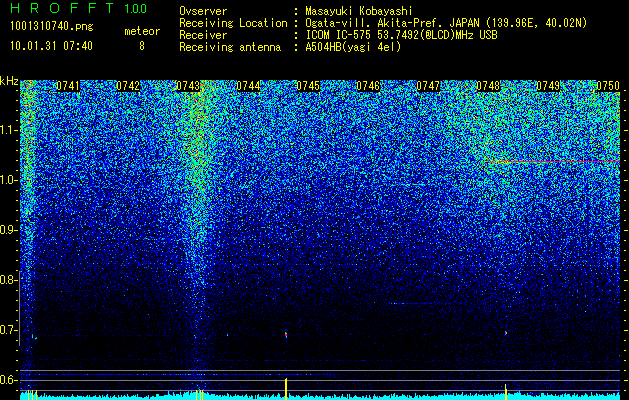The width and height of the screenshot is (629, 400).
Task: Click the 0.6 frequency axis label
Action: pos(7,380)
